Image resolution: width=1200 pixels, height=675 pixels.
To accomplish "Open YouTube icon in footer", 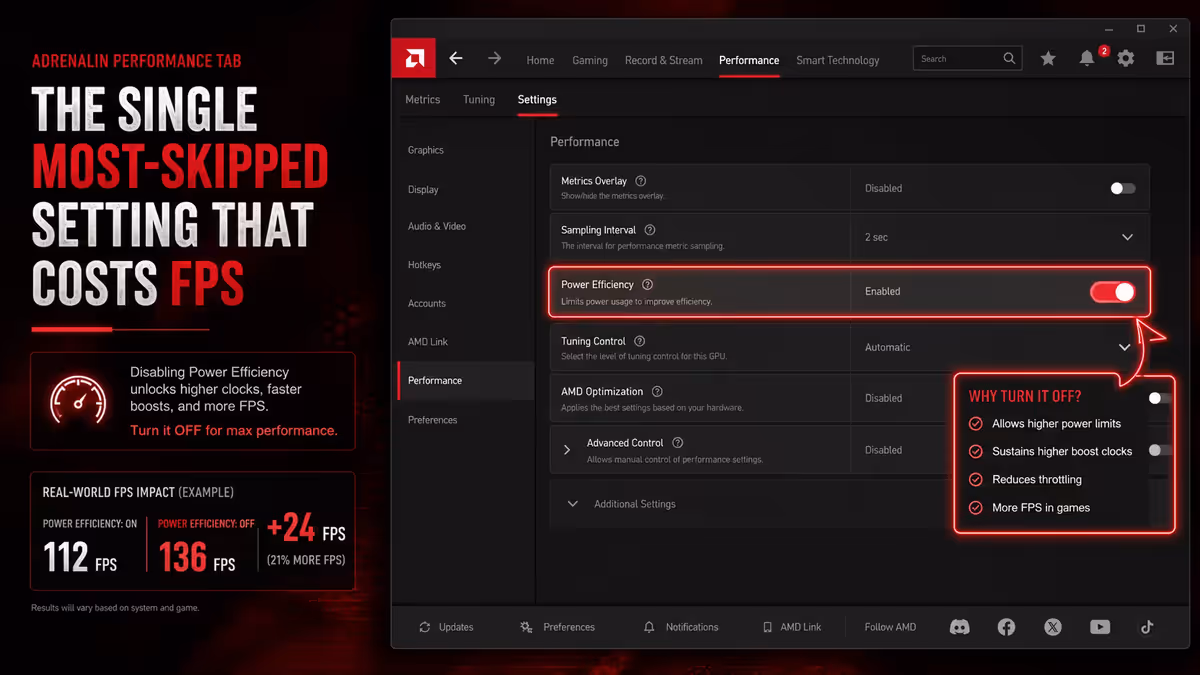I will (x=1100, y=627).
